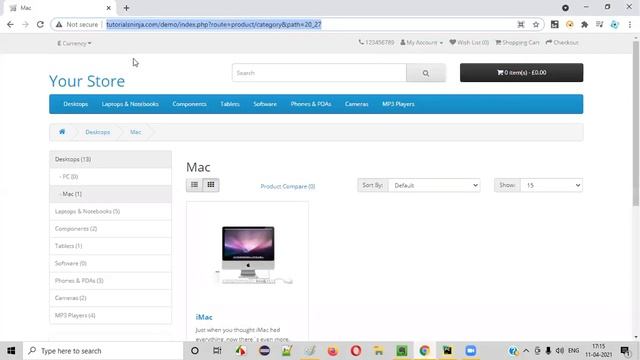Screen dimensions: 640x360
Task: Open the Shopping Cart link
Action: [x=517, y=42]
